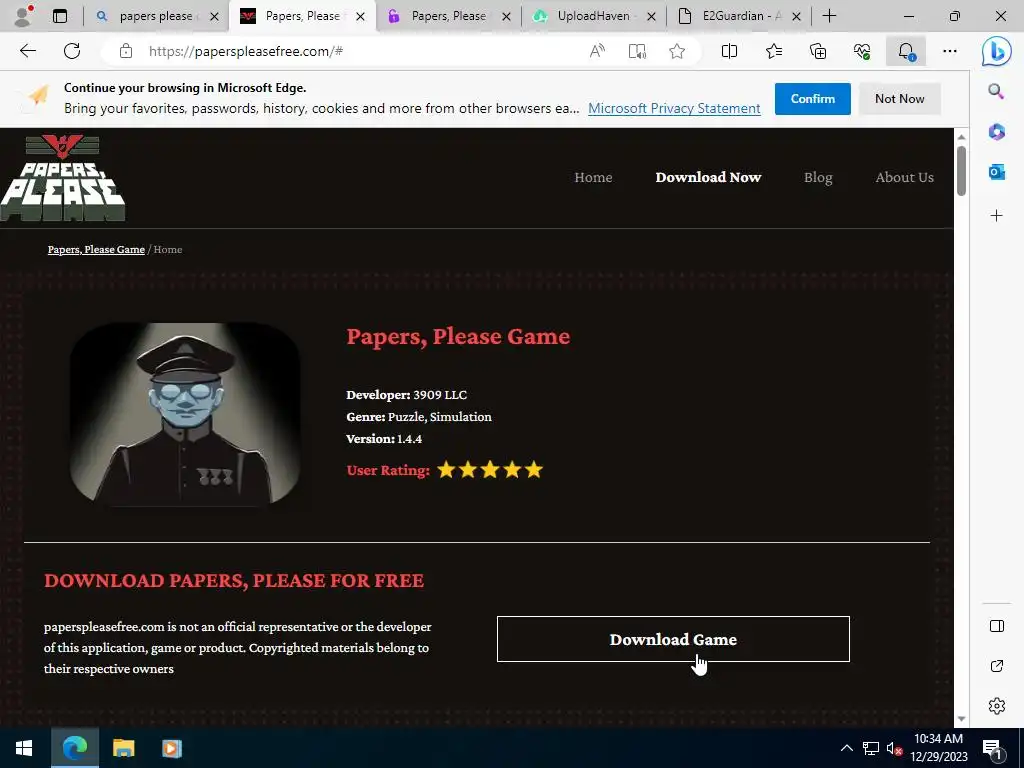View site information lock icon
Image resolution: width=1024 pixels, height=768 pixels.
click(x=126, y=51)
